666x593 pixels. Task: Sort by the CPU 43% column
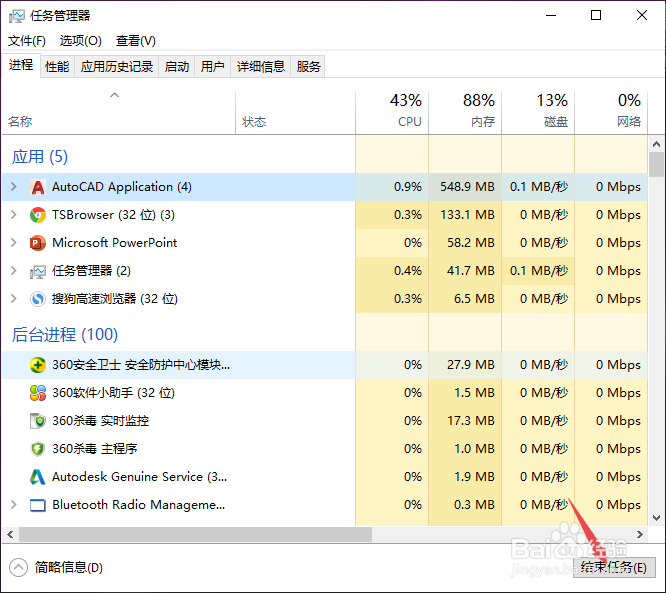(392, 113)
